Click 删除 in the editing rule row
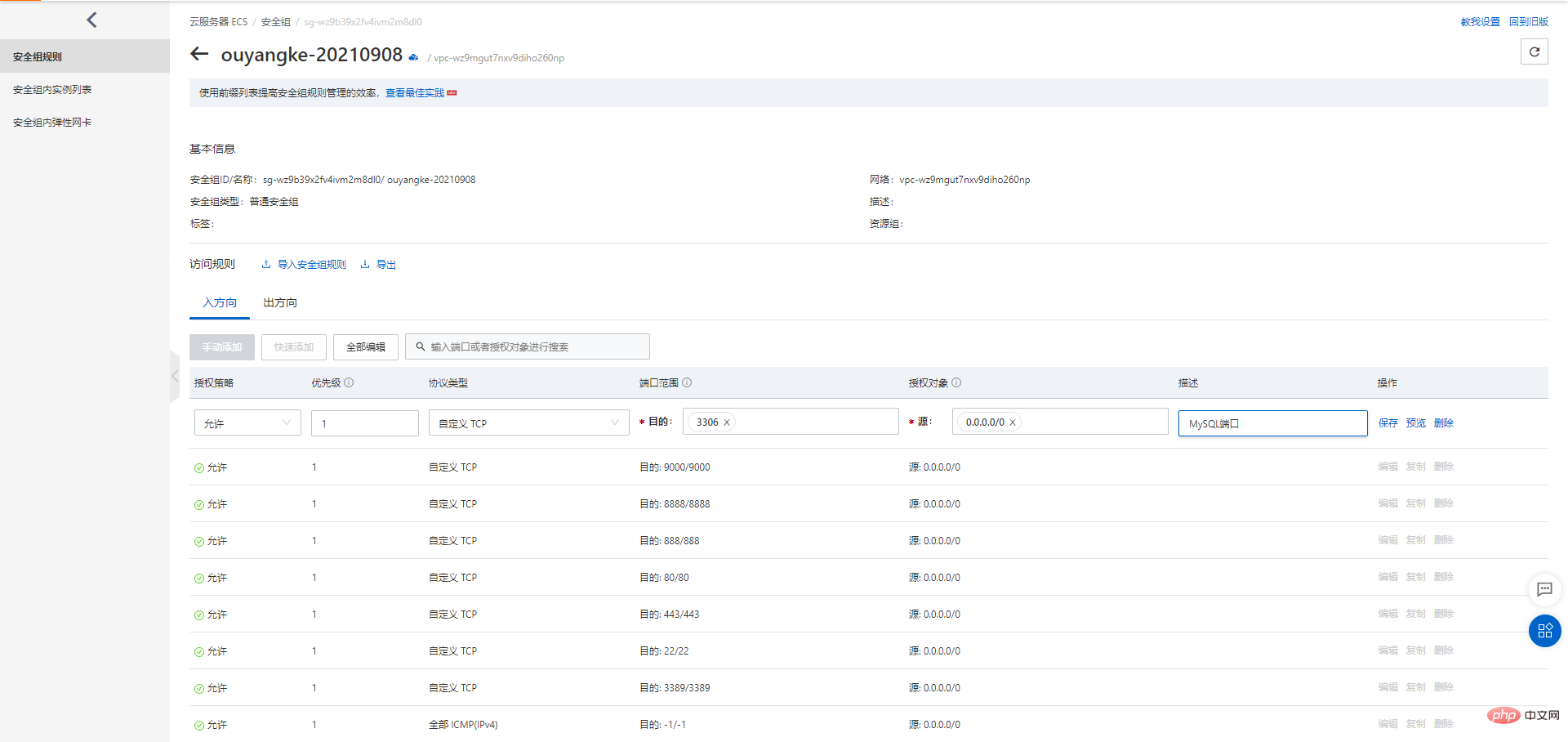The height and width of the screenshot is (742, 1568). (x=1444, y=423)
